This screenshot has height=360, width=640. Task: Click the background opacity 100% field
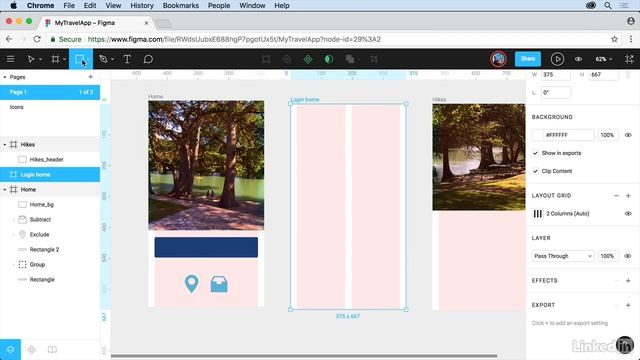pyautogui.click(x=607, y=135)
